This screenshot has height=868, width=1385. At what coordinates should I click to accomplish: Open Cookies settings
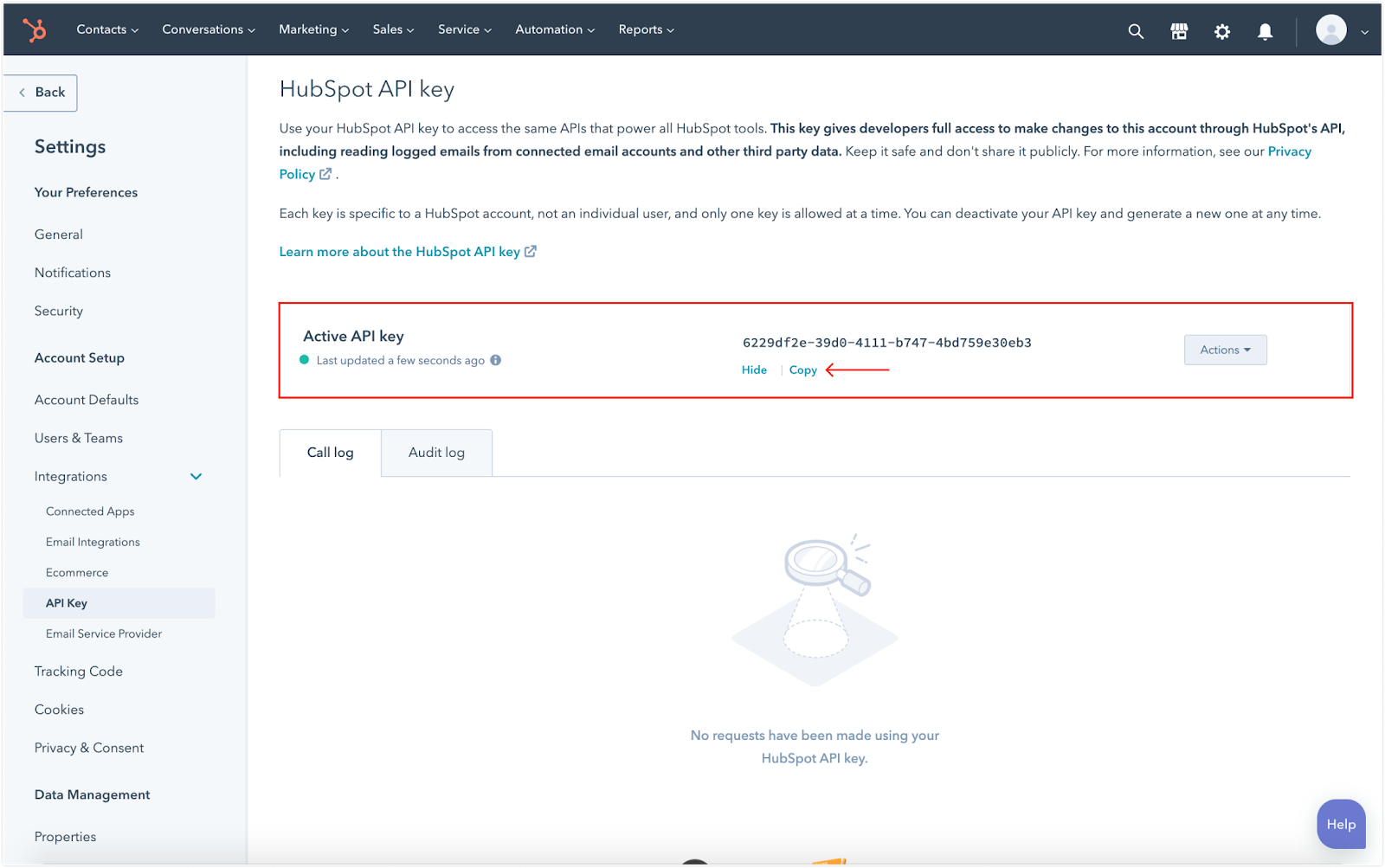pos(60,710)
